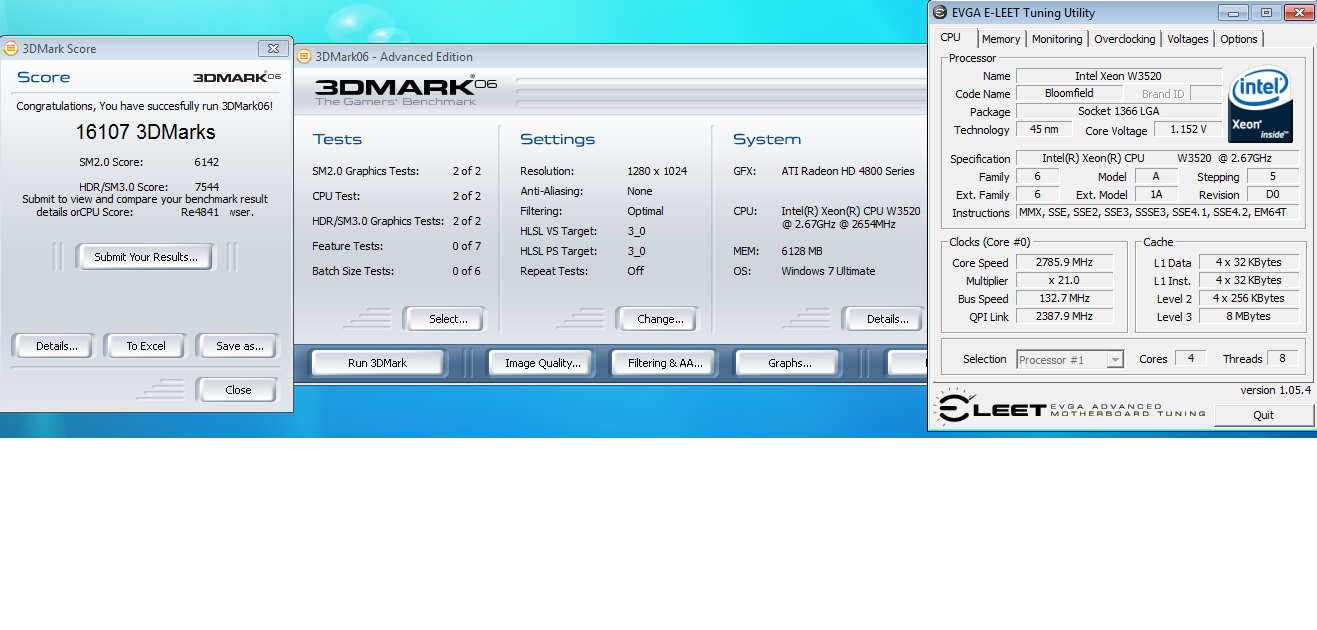Click the Threads value 8
Viewport: 1317px width, 630px height.
1282,358
